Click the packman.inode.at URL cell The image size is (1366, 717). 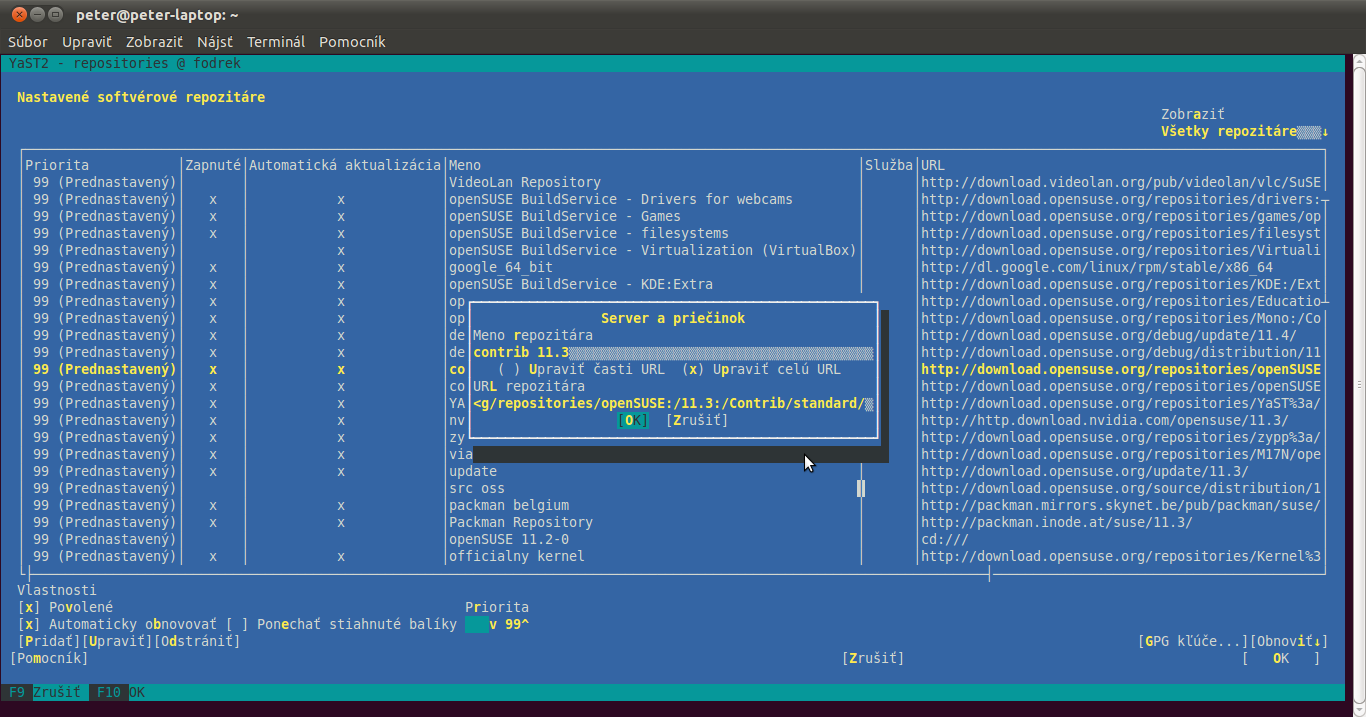coord(1057,522)
